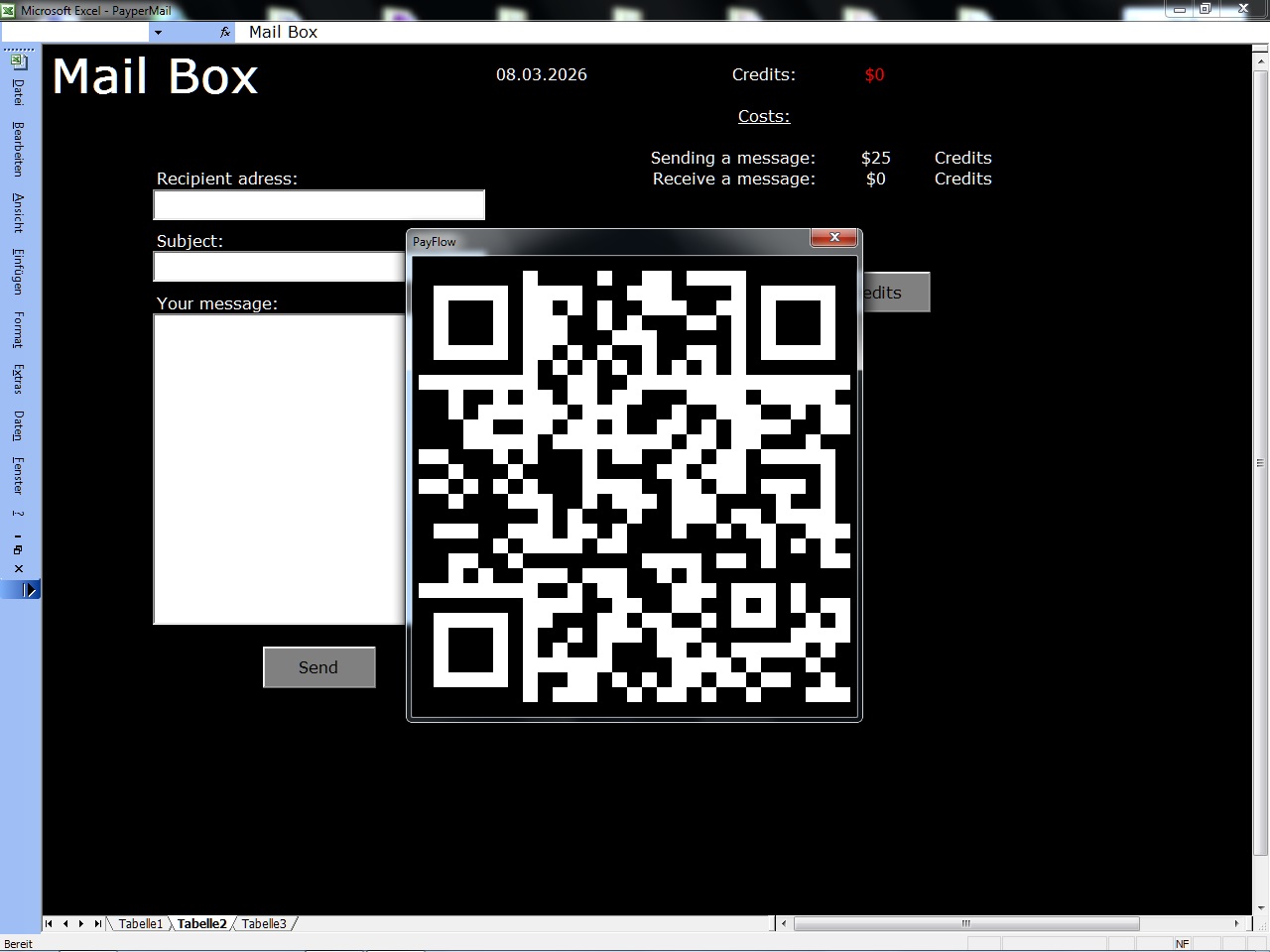Open the Daten menu
This screenshot has height=952, width=1270.
point(18,425)
